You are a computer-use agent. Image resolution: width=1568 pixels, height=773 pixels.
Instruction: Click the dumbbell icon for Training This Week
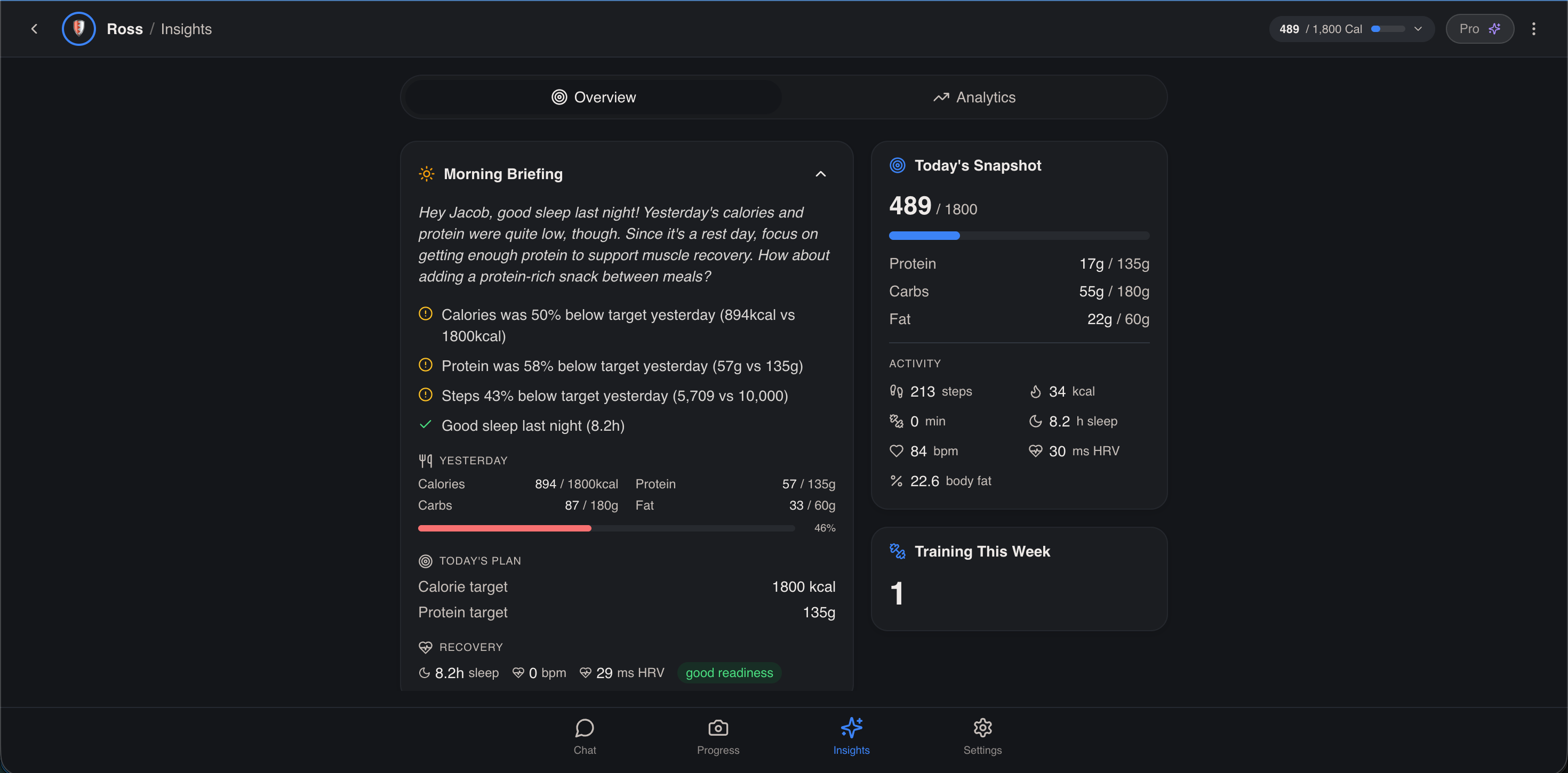click(x=897, y=551)
